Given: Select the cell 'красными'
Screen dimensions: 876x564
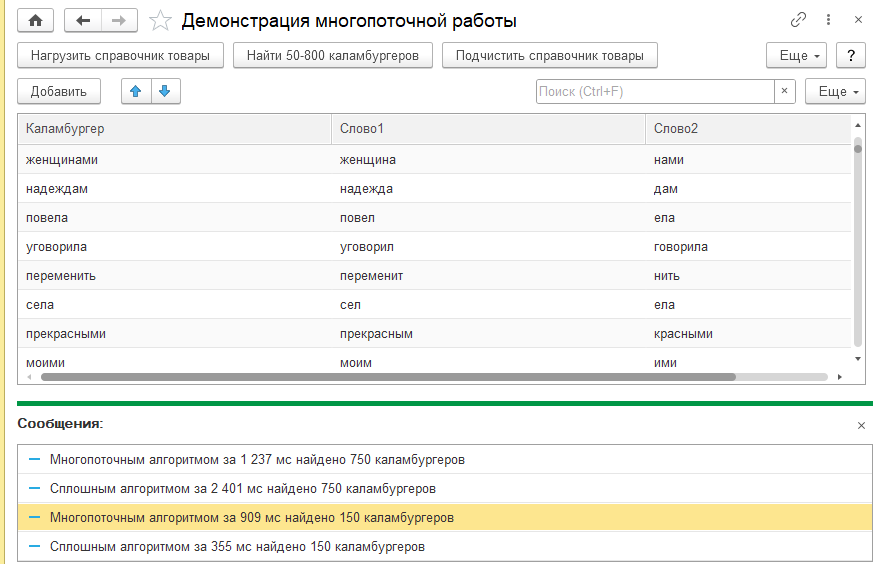Looking at the screenshot, I should (x=748, y=334).
